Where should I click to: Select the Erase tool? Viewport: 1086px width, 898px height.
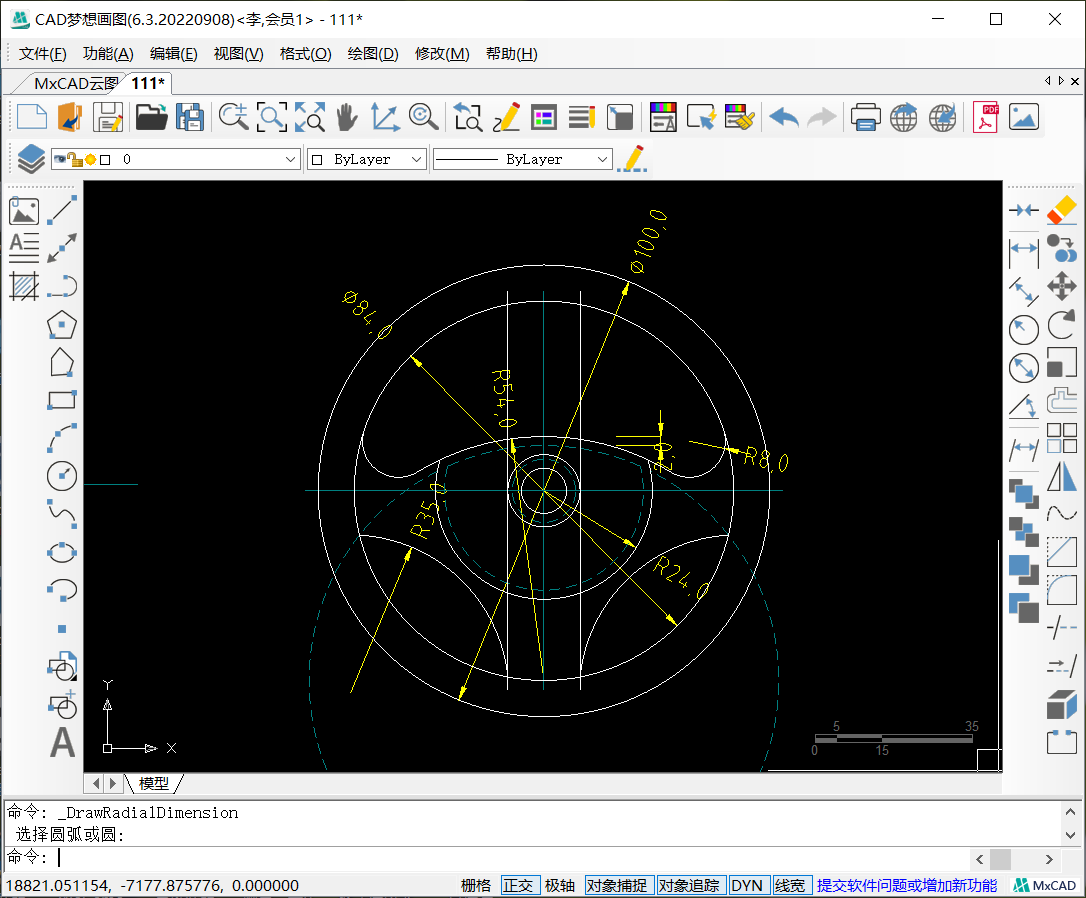[1061, 210]
